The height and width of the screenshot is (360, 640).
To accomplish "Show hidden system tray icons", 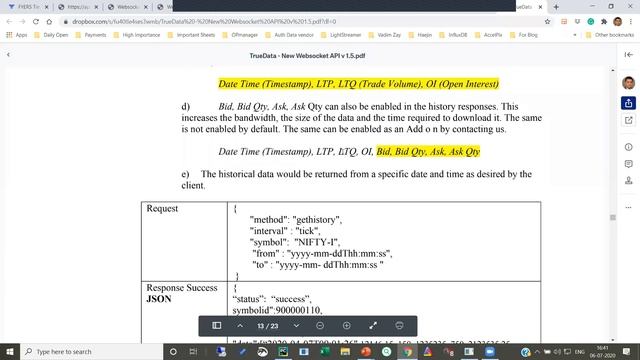I will coord(537,351).
